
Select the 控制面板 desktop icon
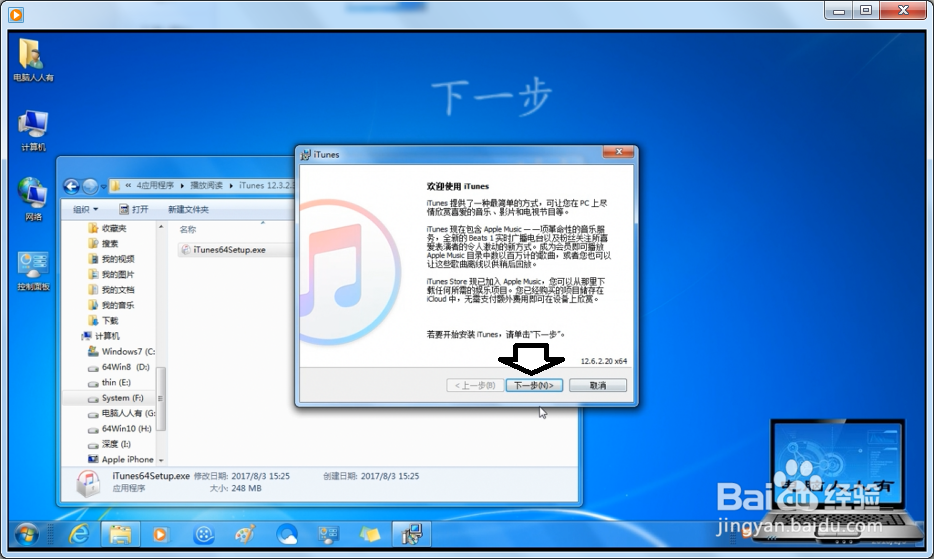[x=33, y=271]
